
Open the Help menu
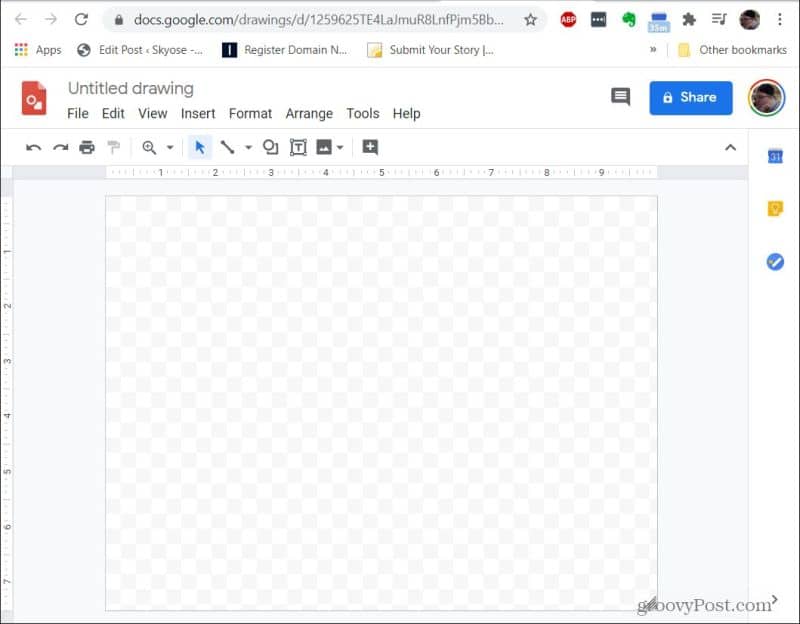[406, 113]
